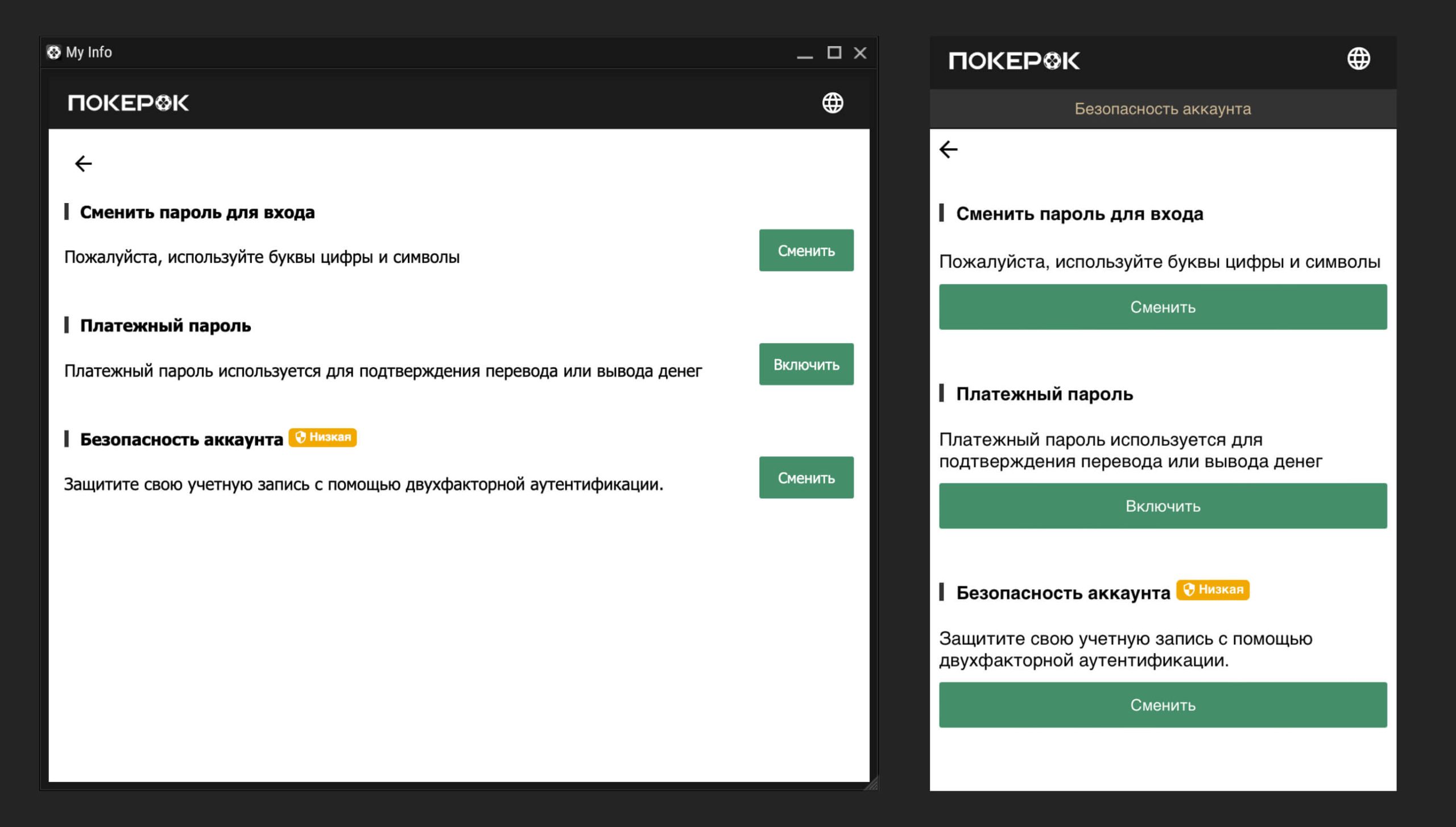This screenshot has height=827, width=1456.
Task: Click the ПОКЕРОК logo in desktop header
Action: click(128, 103)
